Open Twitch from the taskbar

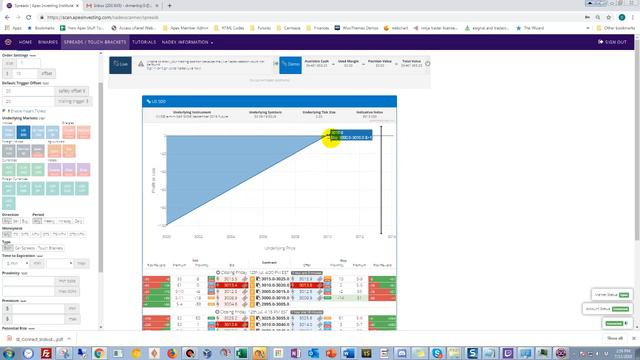tap(507, 353)
